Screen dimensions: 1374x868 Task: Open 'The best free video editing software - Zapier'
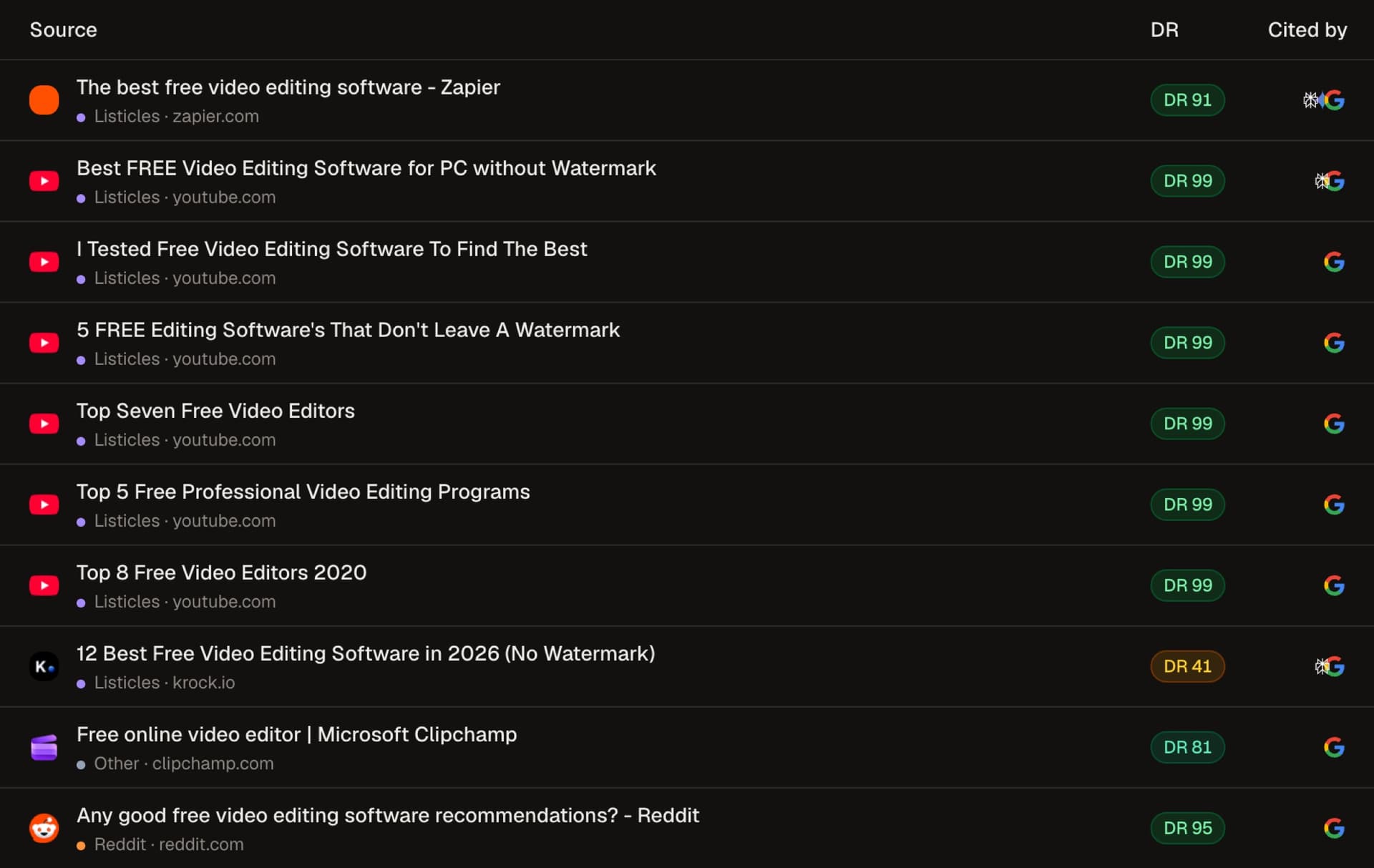point(288,87)
